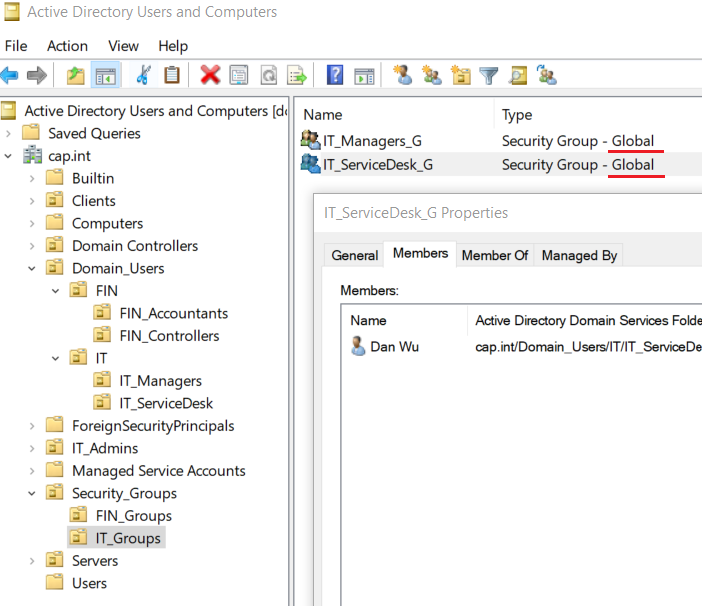Viewport: 702px width, 606px height.
Task: Switch to the General tab
Action: click(355, 255)
